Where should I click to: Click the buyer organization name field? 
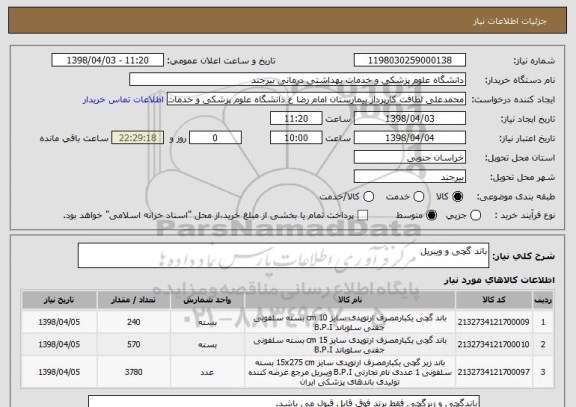[298, 80]
